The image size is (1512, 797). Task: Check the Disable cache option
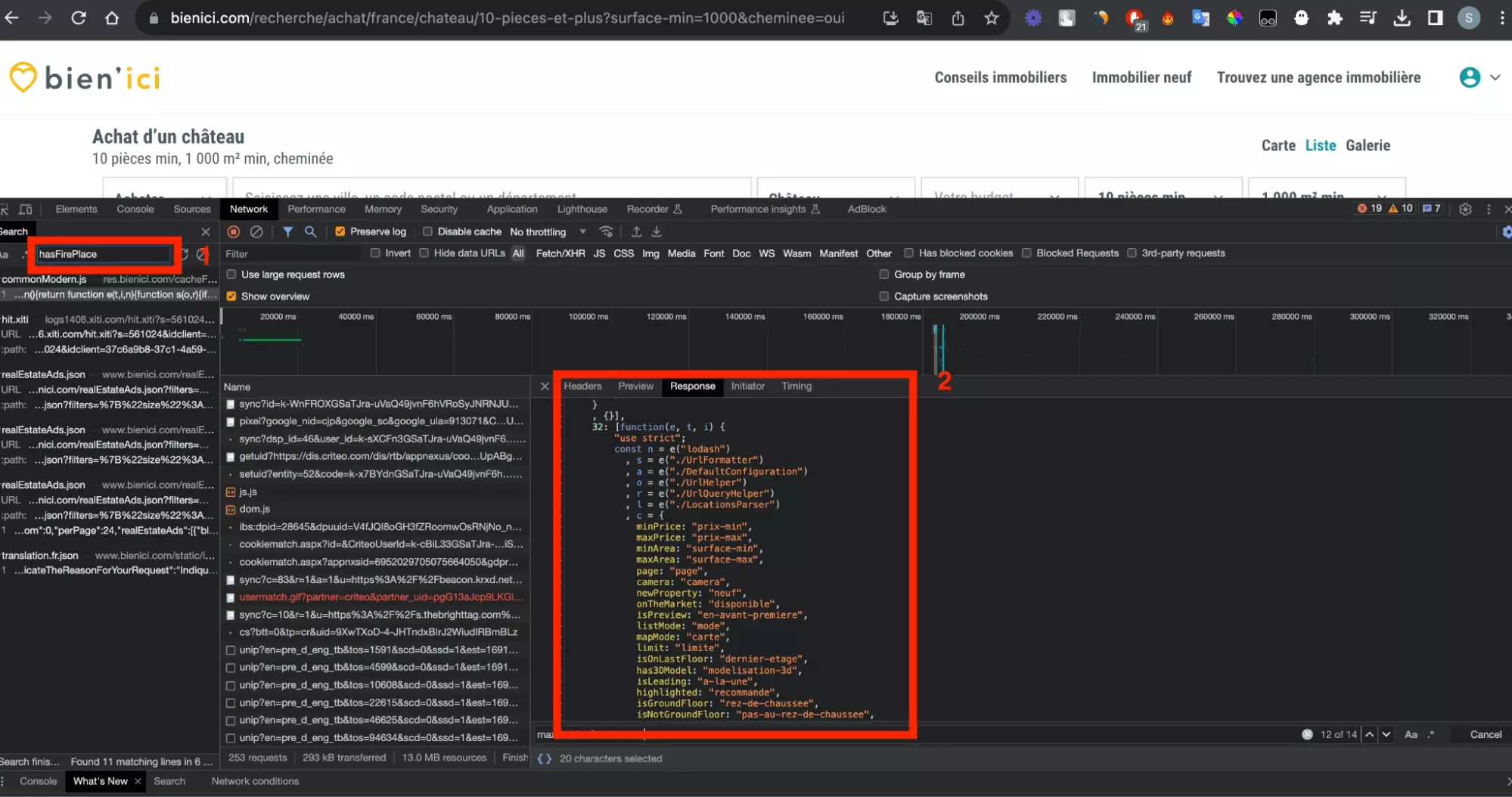point(428,231)
